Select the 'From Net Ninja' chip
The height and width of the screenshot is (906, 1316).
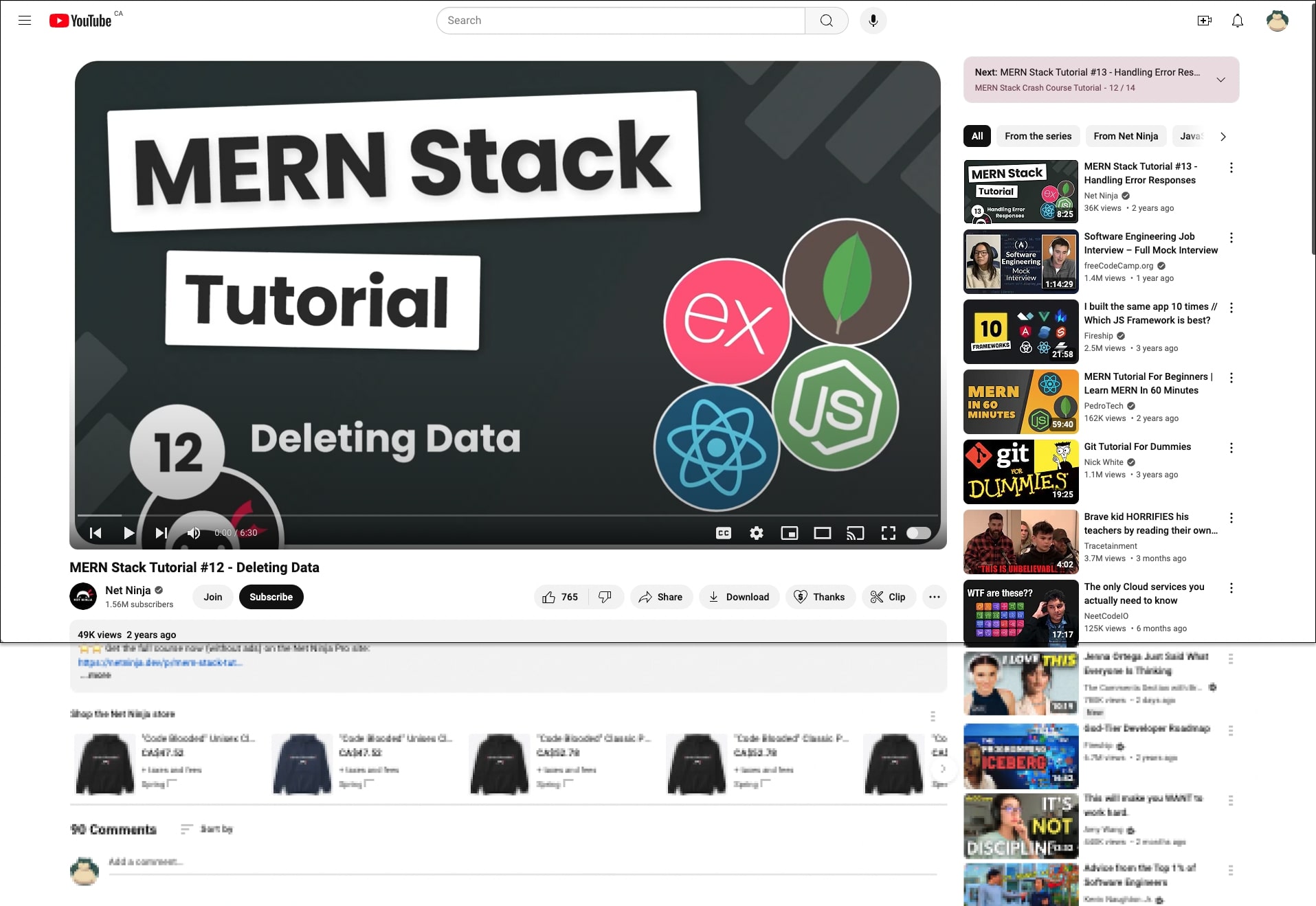1125,136
